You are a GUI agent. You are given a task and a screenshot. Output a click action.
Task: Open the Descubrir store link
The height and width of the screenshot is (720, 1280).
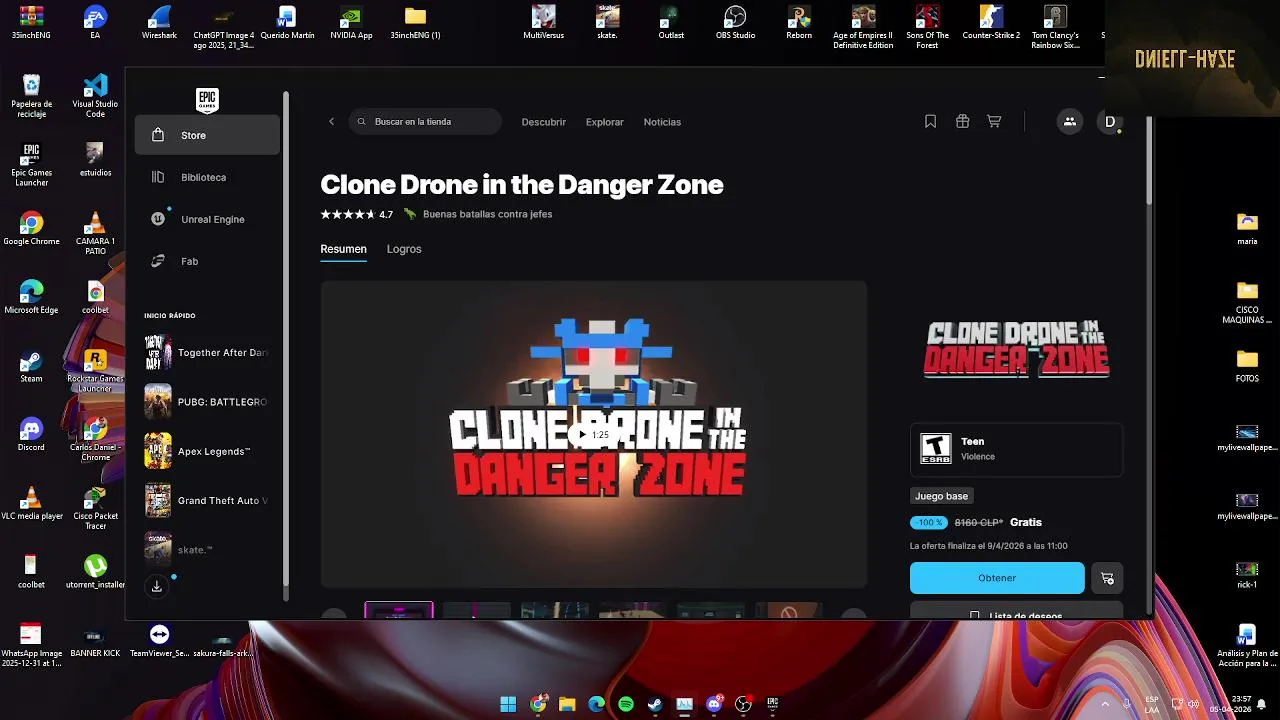click(543, 122)
